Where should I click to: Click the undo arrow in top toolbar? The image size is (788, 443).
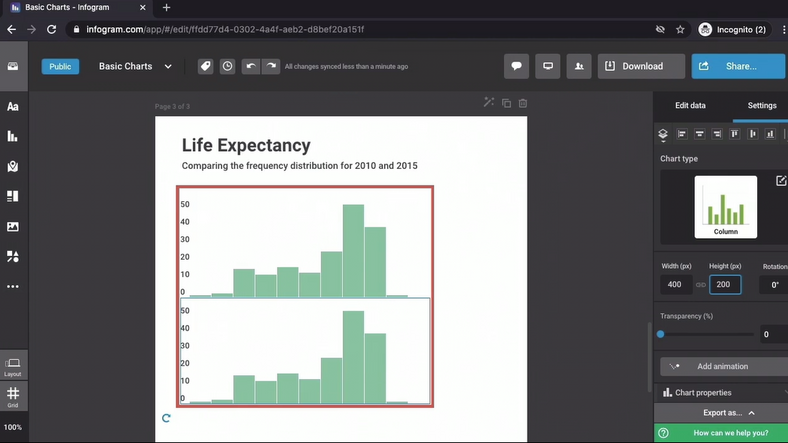pos(251,66)
